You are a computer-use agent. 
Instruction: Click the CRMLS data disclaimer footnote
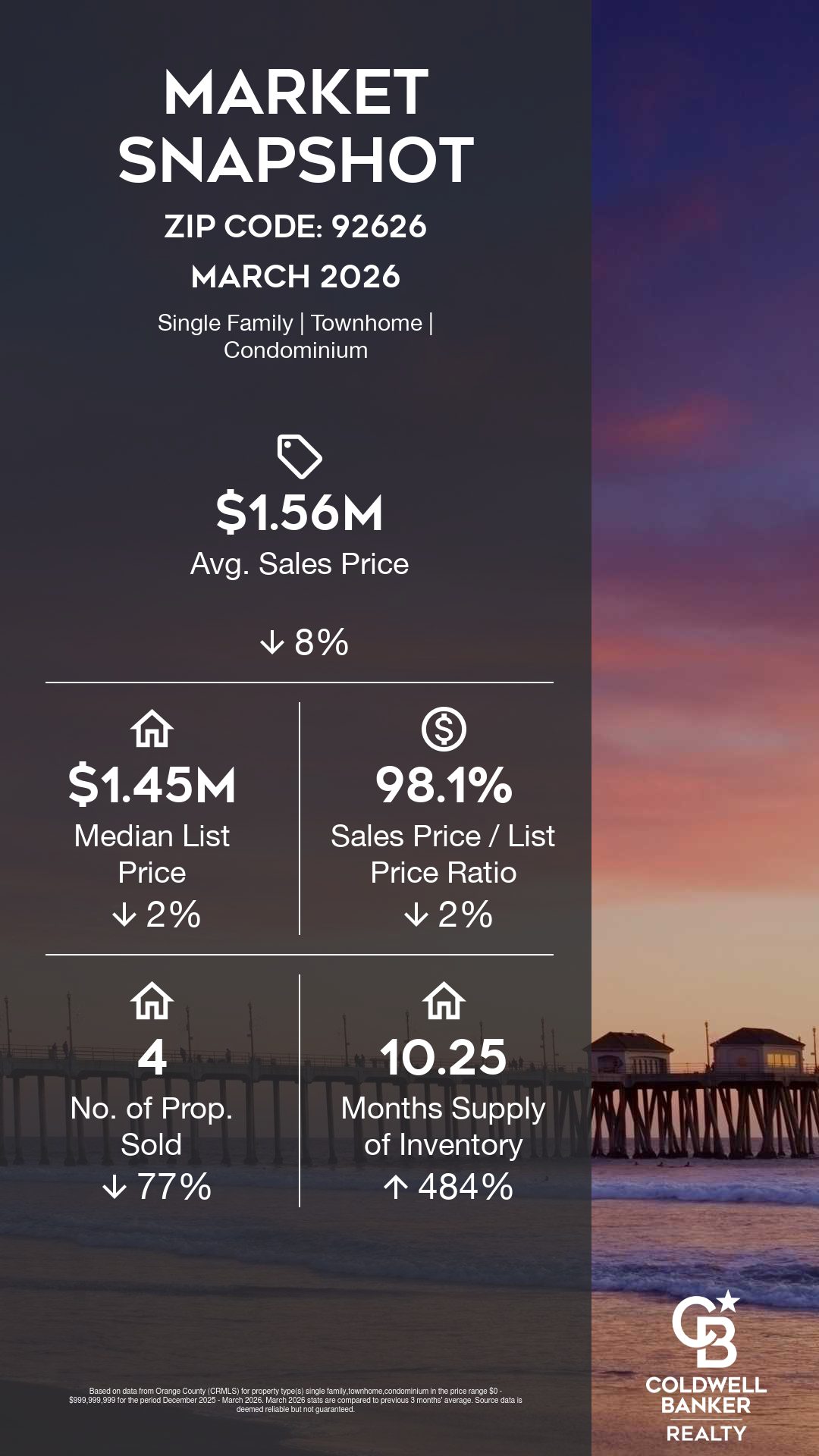point(296,1400)
